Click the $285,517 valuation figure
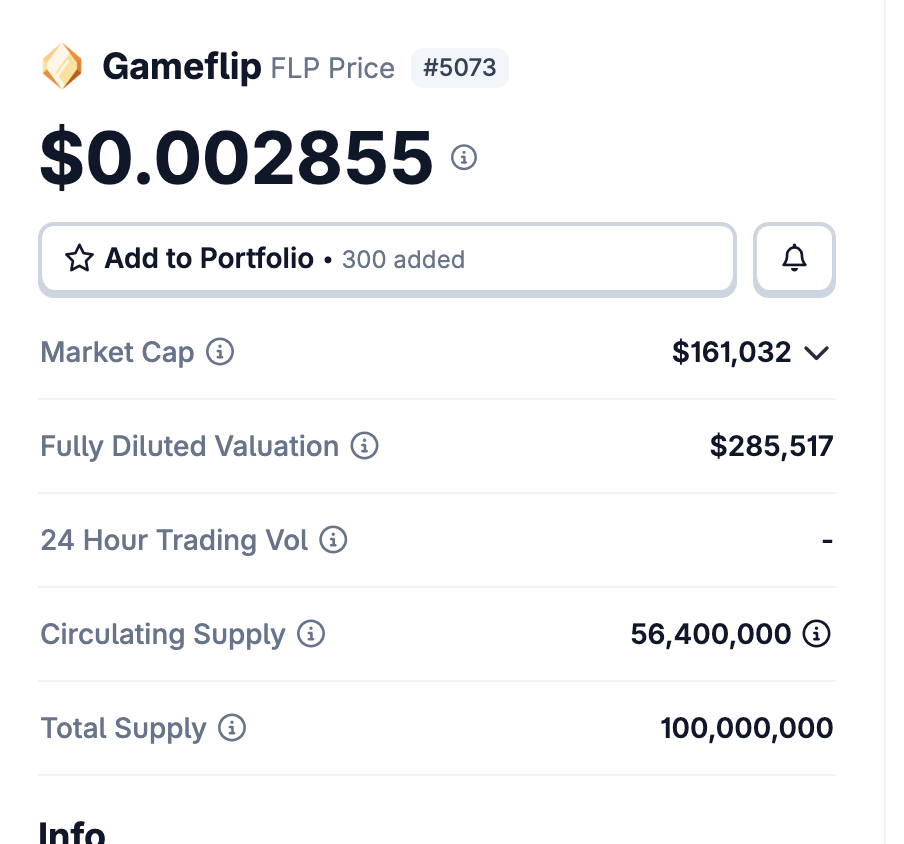This screenshot has height=844, width=904. [x=771, y=446]
